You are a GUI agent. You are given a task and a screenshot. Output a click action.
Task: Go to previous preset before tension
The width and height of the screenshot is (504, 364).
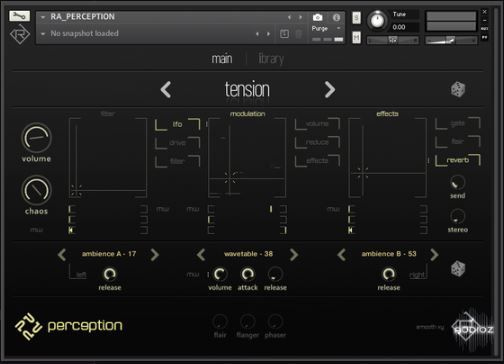point(166,89)
